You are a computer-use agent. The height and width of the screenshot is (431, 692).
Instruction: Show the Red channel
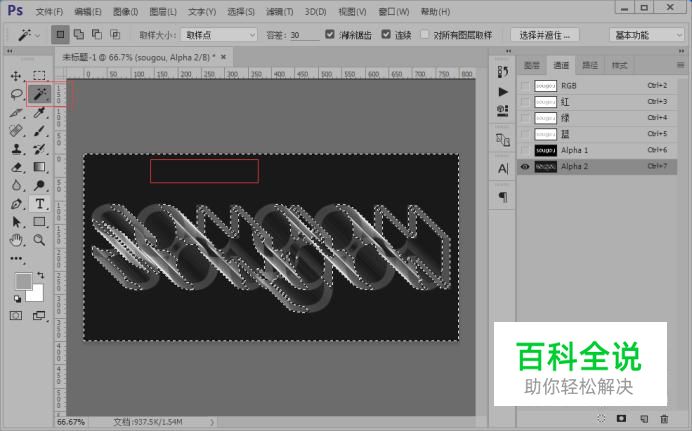tap(525, 101)
